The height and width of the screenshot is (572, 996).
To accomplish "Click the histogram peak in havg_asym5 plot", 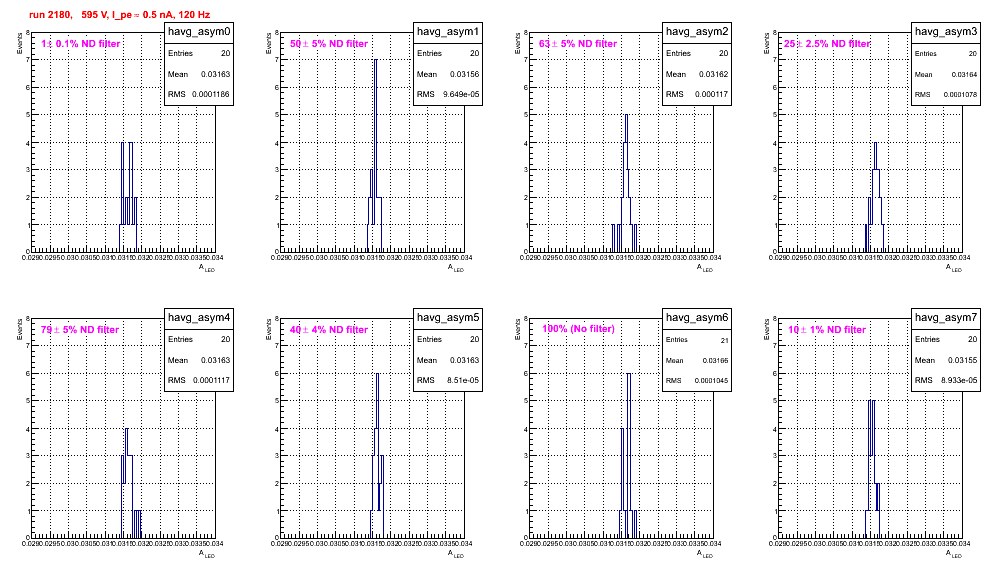I will coord(378,374).
